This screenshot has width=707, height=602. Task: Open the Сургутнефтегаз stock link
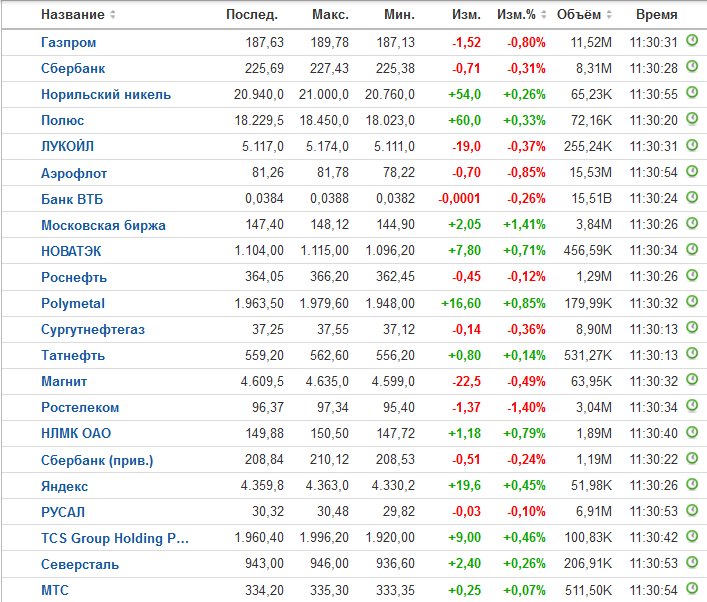pos(93,330)
